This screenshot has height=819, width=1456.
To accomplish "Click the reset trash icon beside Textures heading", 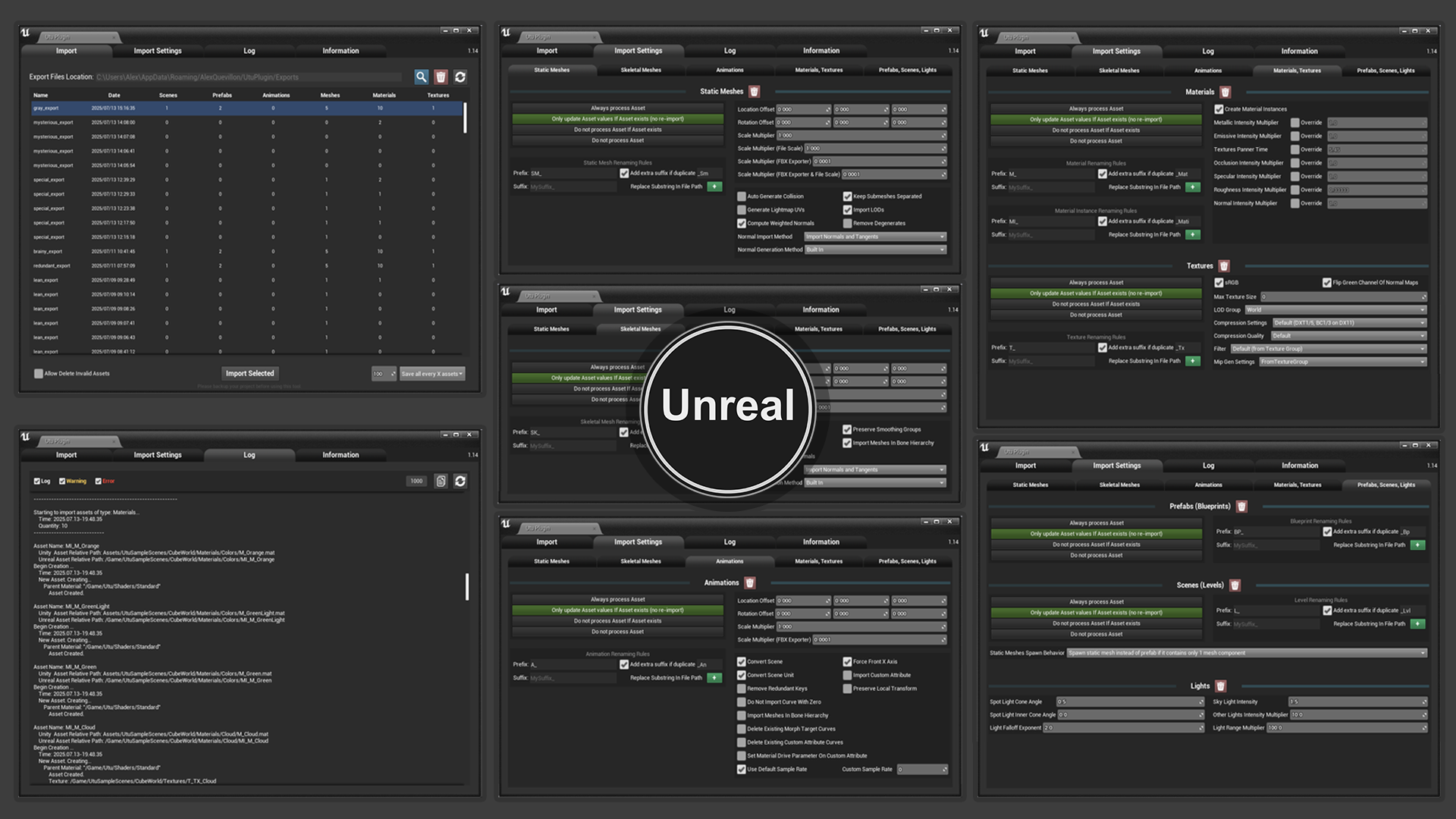I will coord(1224,265).
